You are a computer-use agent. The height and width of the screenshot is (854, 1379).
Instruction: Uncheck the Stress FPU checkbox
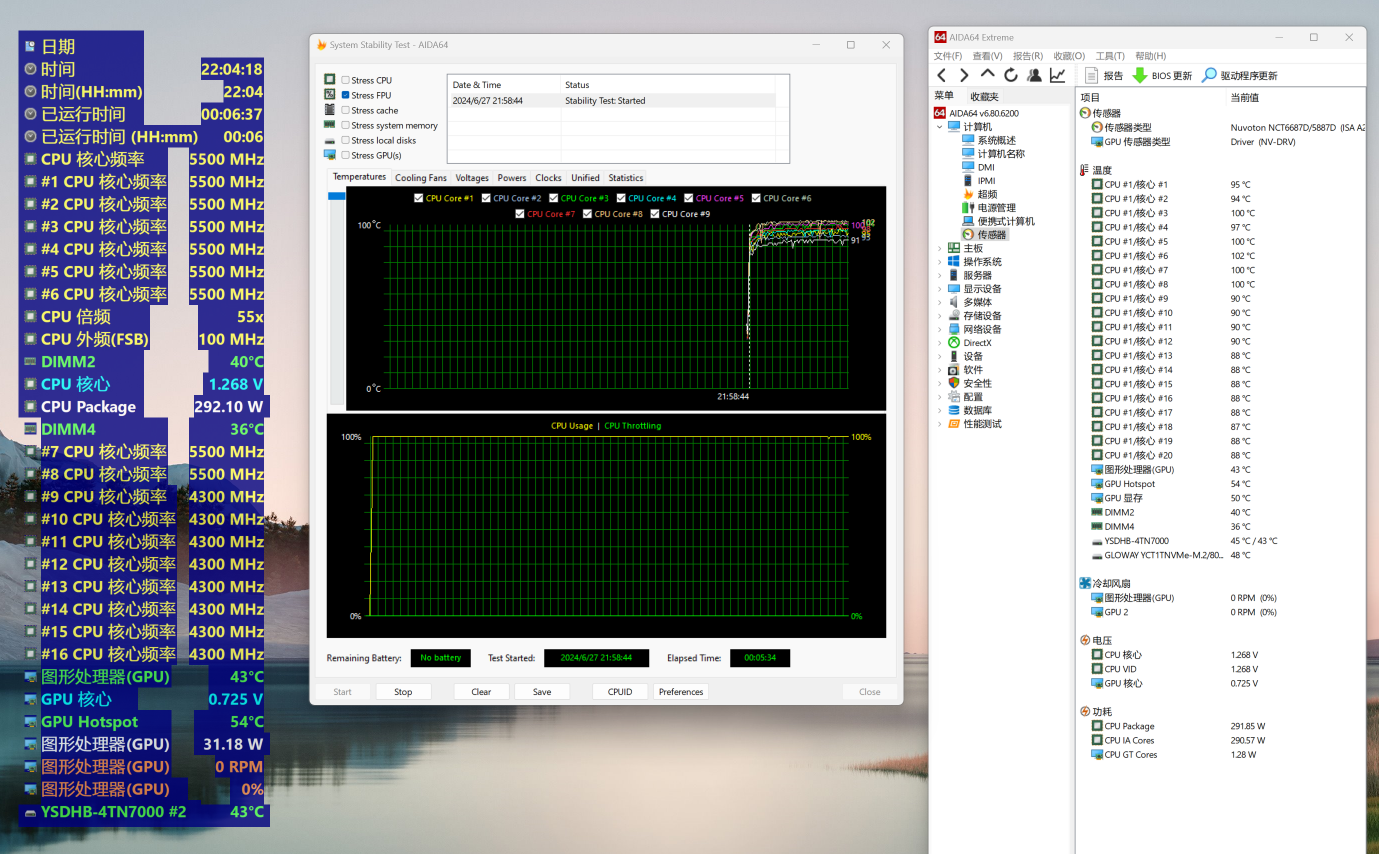tap(345, 95)
